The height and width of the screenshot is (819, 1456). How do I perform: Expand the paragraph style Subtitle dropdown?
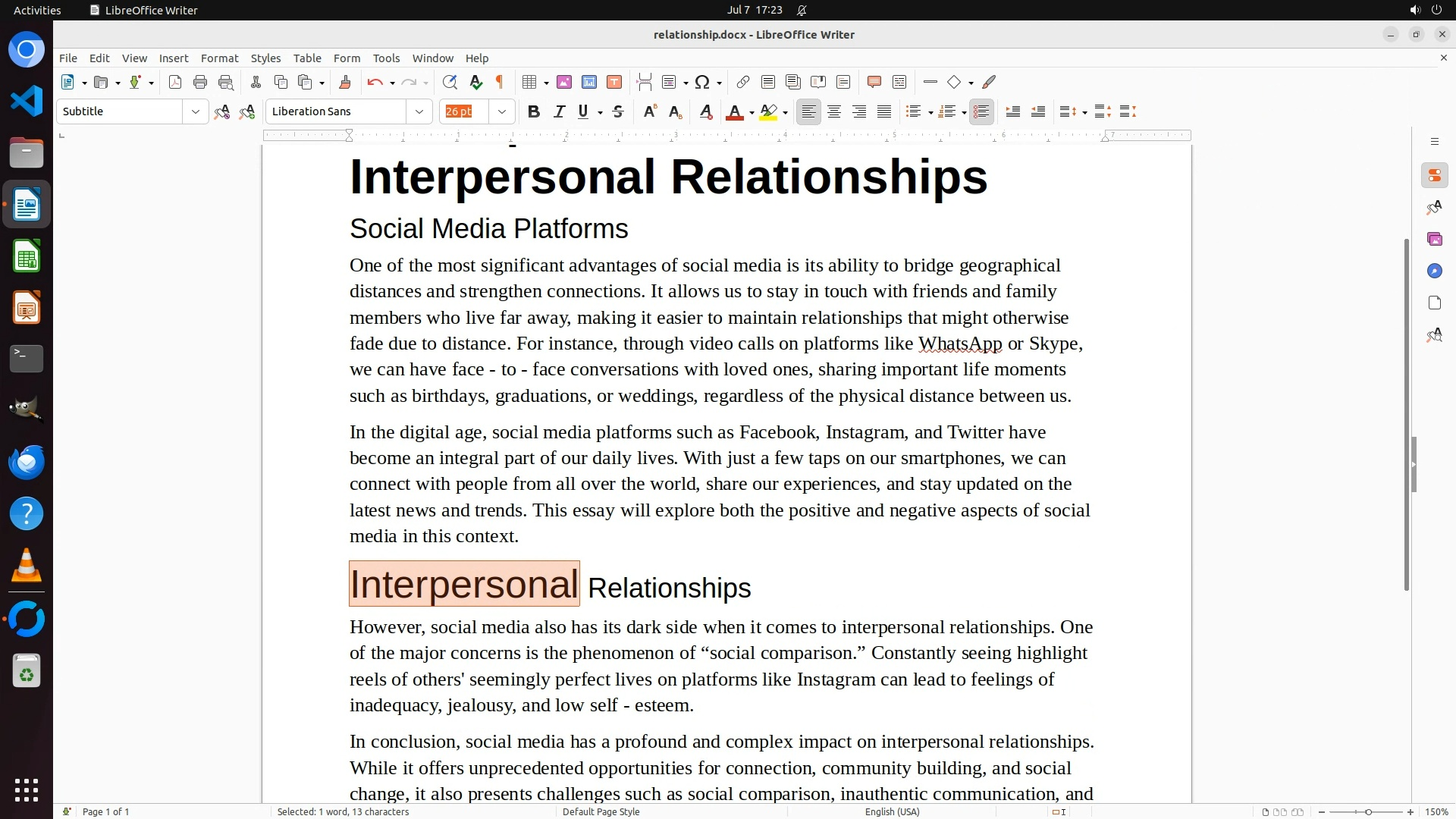(195, 111)
